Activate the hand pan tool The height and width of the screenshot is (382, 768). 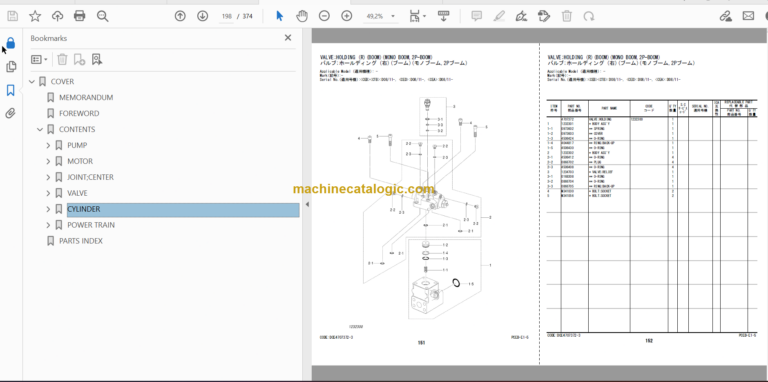[x=302, y=16]
